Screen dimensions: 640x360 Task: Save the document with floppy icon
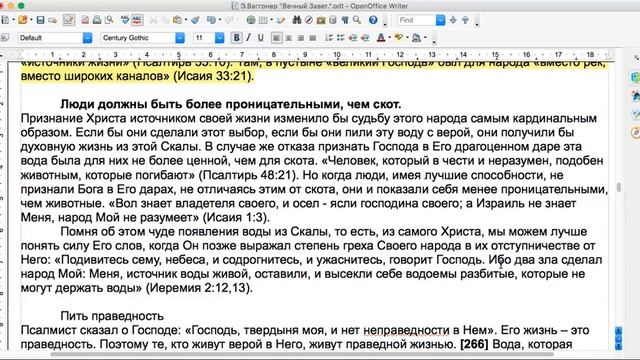pyautogui.click(x=40, y=20)
